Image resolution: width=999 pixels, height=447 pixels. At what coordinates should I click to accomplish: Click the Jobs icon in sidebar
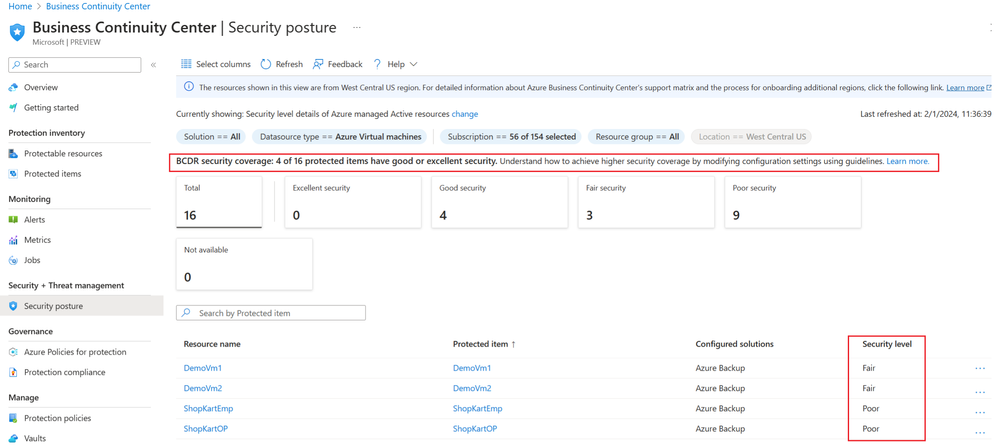tap(13, 260)
